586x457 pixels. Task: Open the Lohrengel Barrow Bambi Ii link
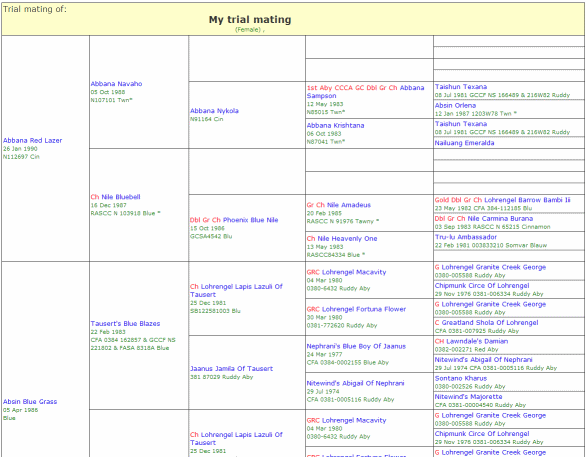click(527, 200)
